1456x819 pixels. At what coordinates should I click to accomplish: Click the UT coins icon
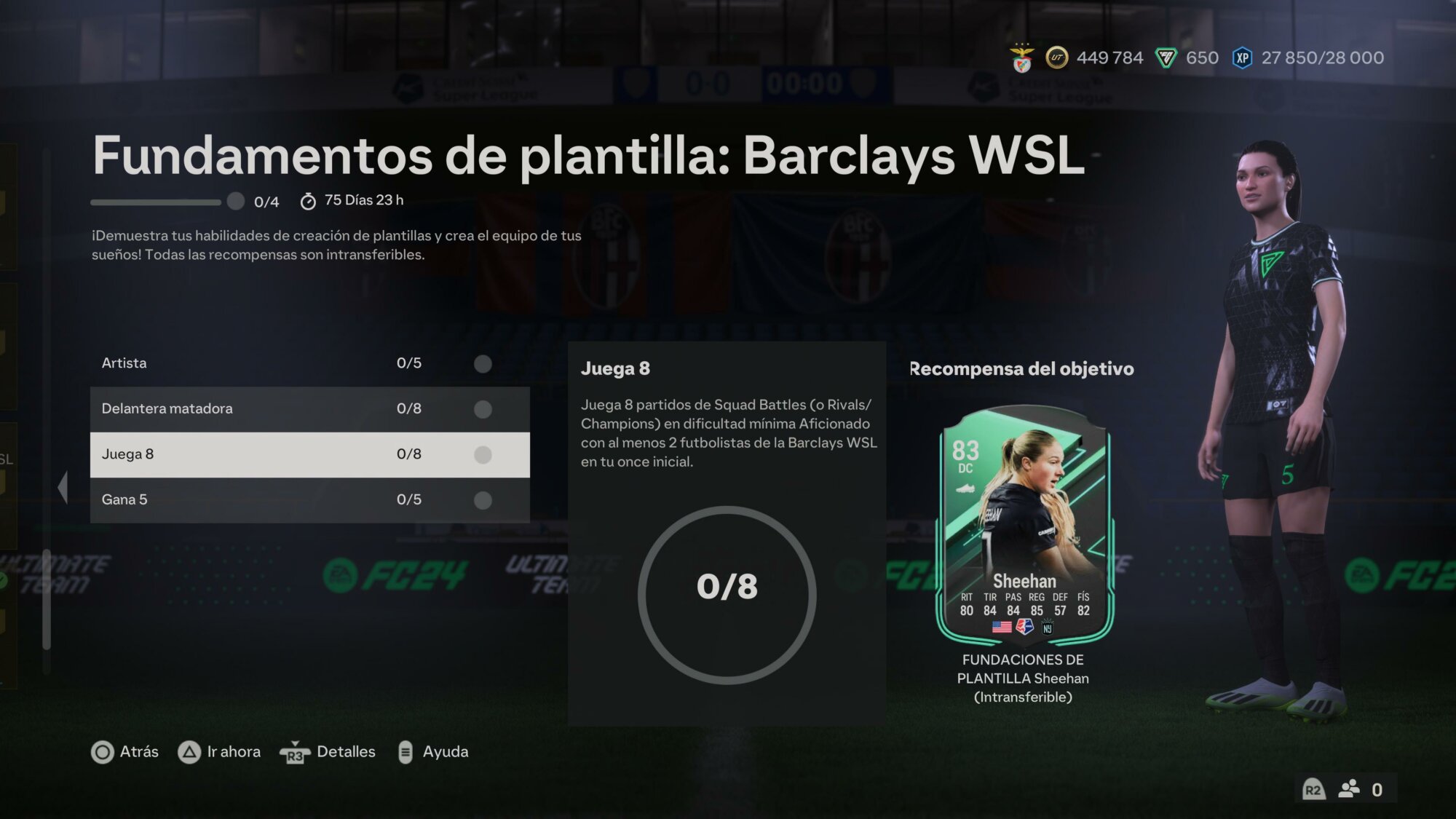coord(1057,58)
